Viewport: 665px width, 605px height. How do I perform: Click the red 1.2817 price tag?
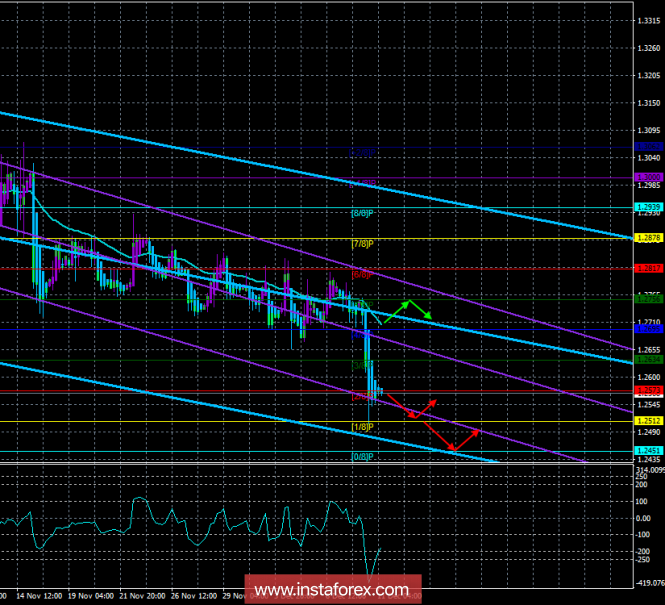pos(648,268)
